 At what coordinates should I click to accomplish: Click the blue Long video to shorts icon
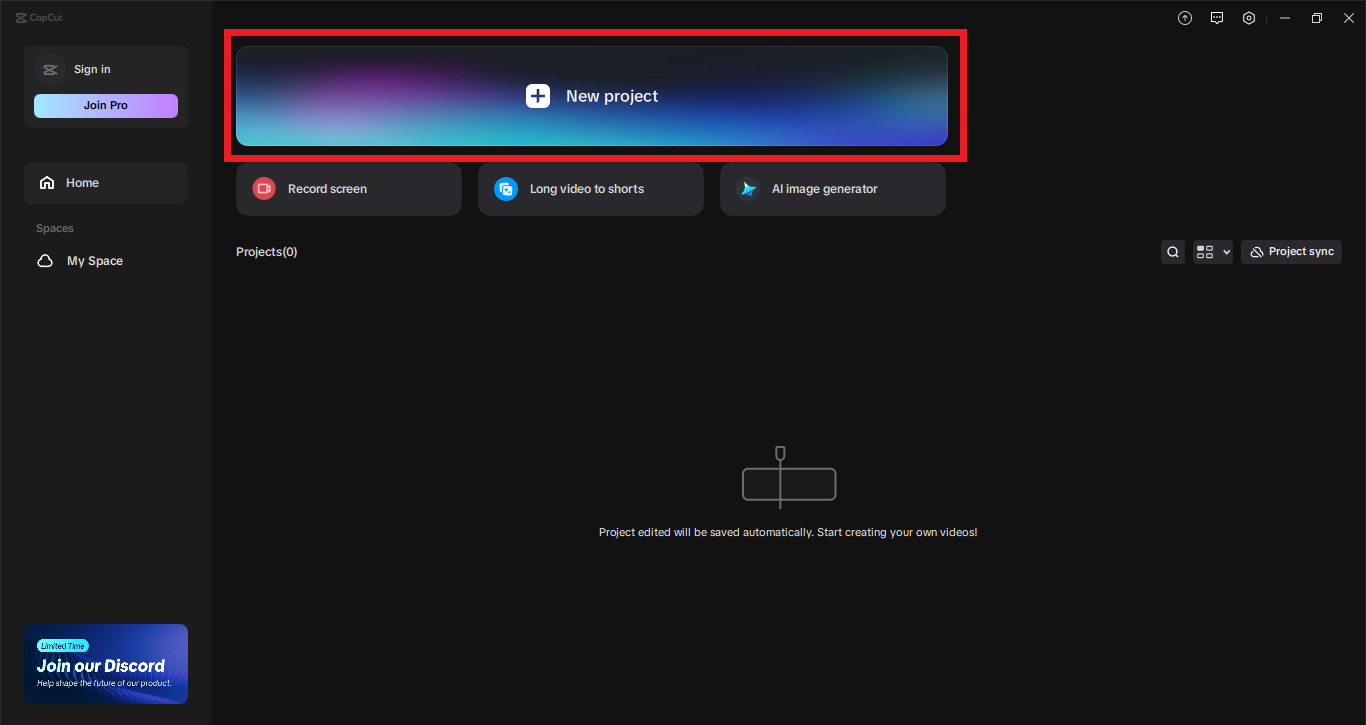coord(506,189)
